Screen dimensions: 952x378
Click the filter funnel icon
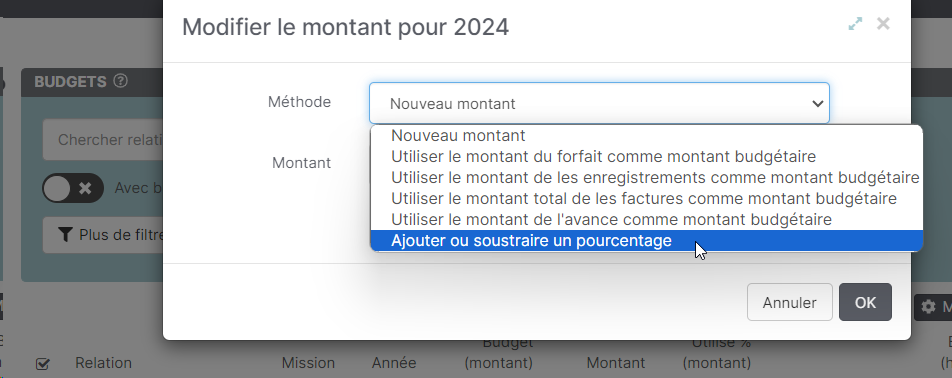pyautogui.click(x=66, y=235)
